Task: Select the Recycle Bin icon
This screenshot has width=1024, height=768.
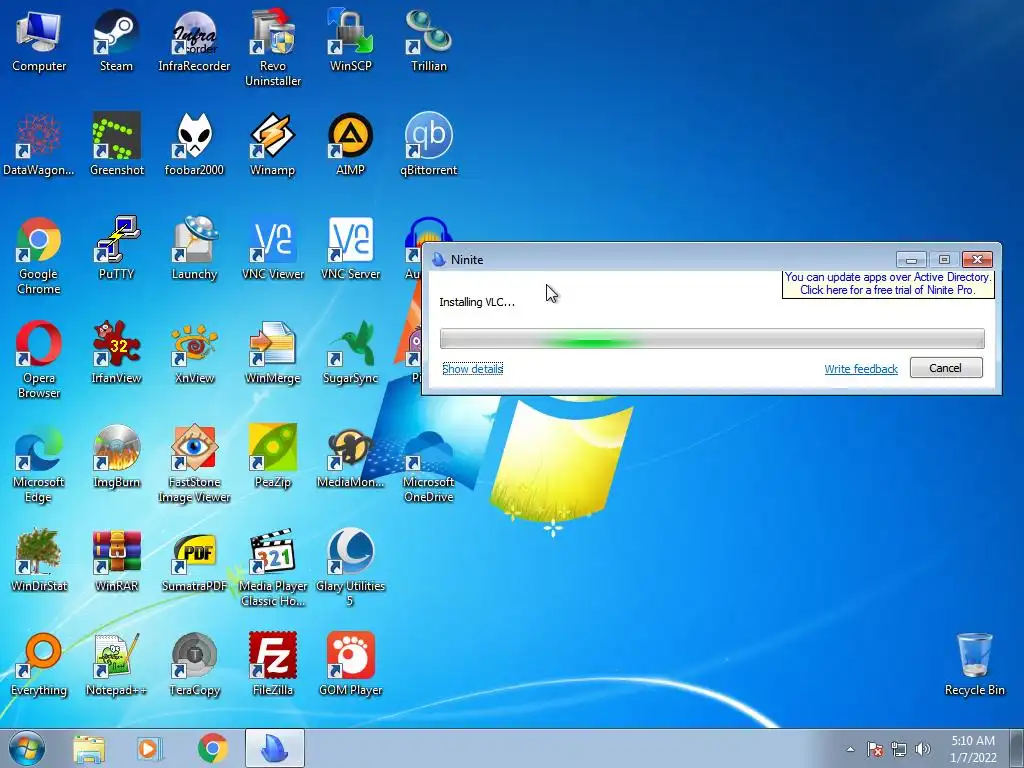Action: (974, 664)
